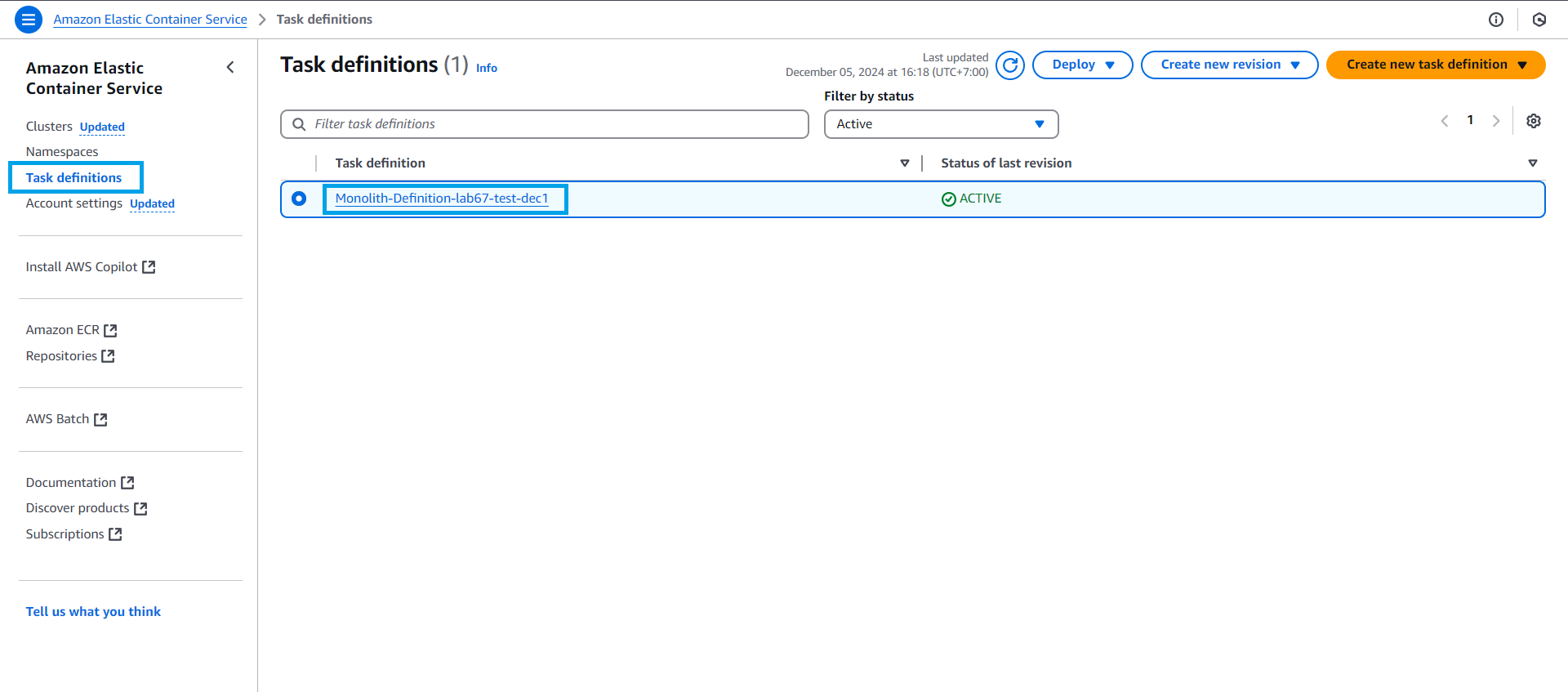The image size is (1568, 692).
Task: Click external link icon beside Discover products
Action: coord(140,508)
